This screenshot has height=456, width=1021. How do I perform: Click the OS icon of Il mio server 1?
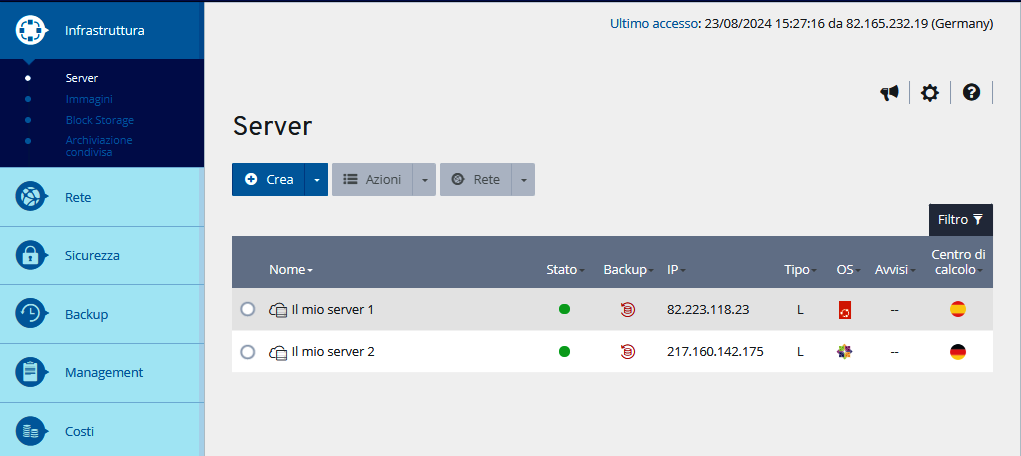[x=845, y=310]
